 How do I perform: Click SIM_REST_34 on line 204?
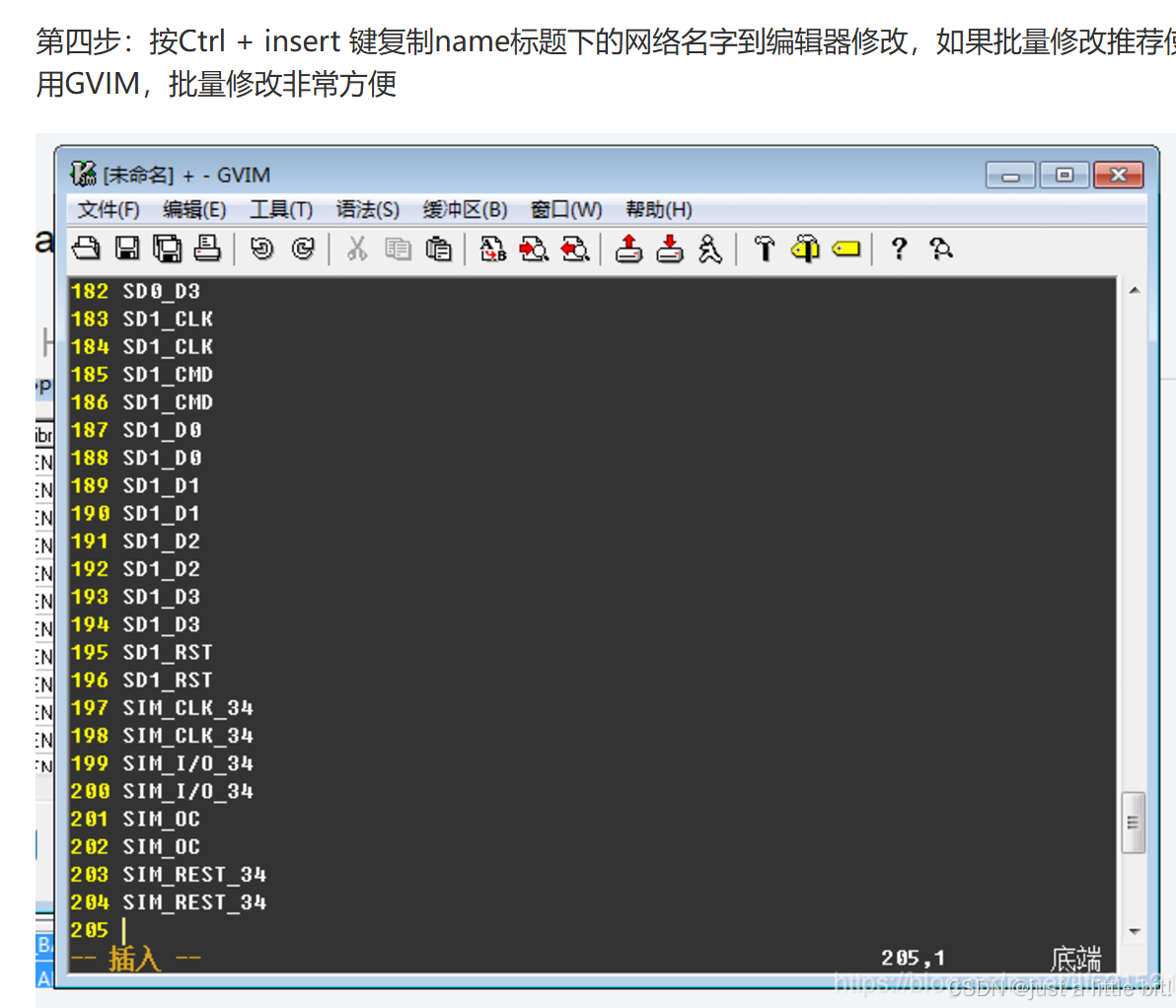pyautogui.click(x=194, y=901)
